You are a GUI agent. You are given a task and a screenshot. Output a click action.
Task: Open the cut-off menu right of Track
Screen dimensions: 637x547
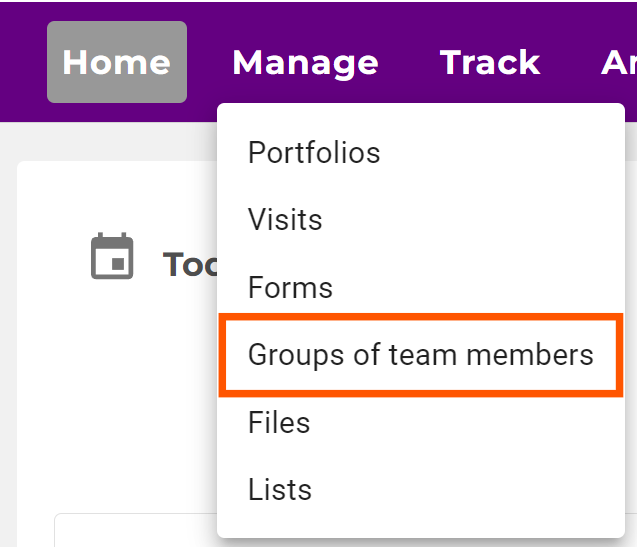coord(618,62)
